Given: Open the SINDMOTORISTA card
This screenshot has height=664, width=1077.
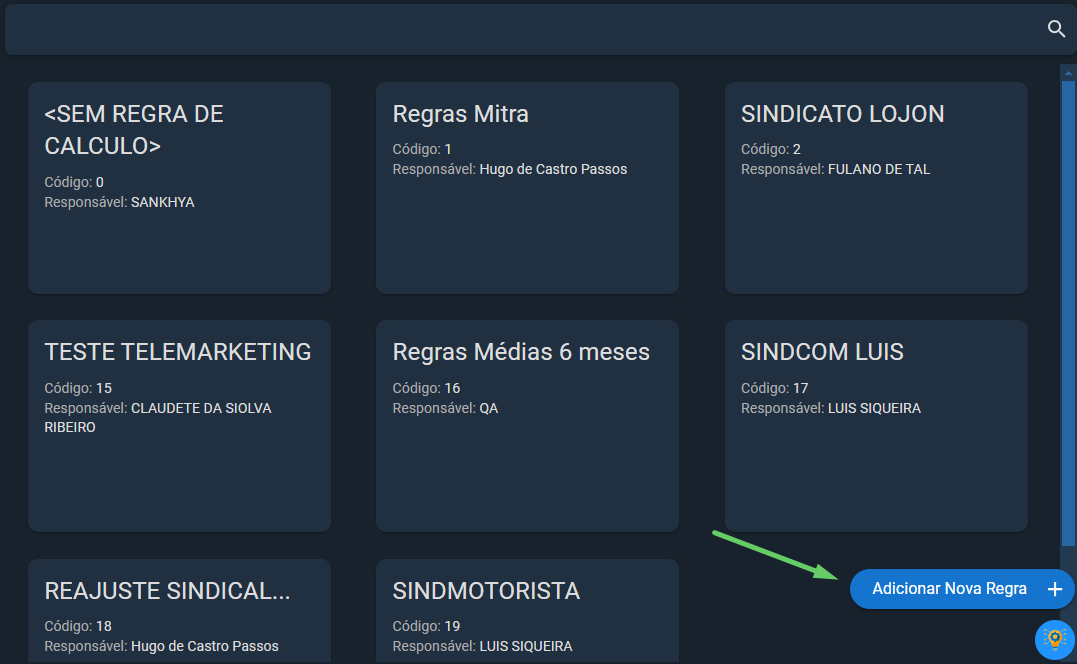Looking at the screenshot, I should pos(528,611).
